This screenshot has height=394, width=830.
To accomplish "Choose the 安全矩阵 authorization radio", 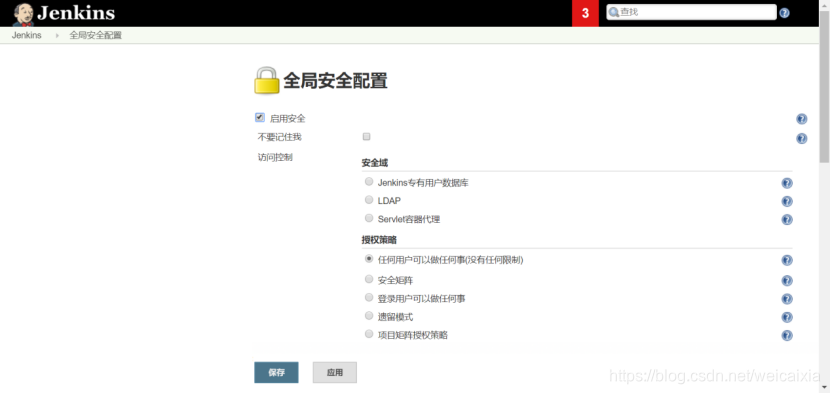I will coord(369,279).
